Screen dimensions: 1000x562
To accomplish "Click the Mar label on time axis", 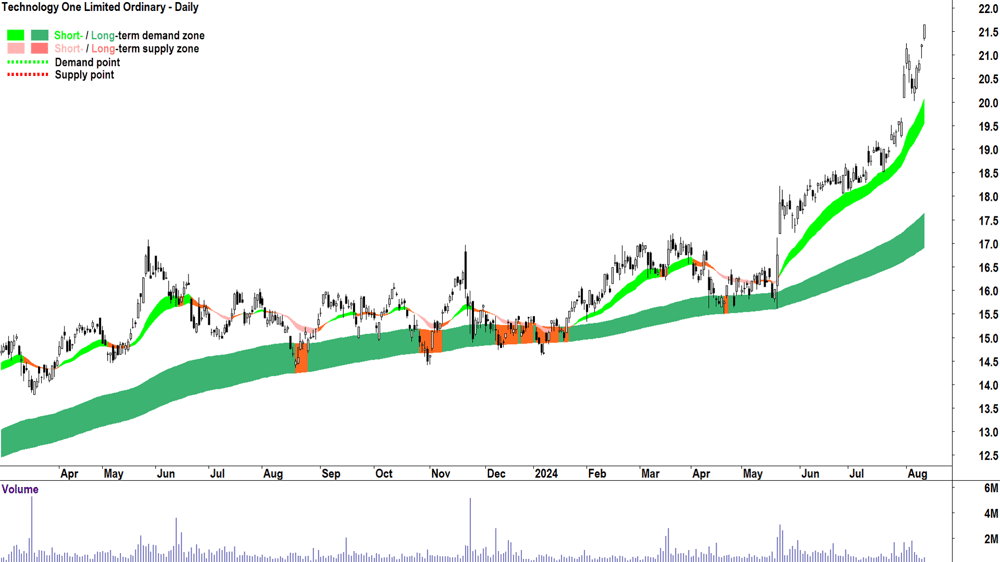I will pyautogui.click(x=651, y=474).
